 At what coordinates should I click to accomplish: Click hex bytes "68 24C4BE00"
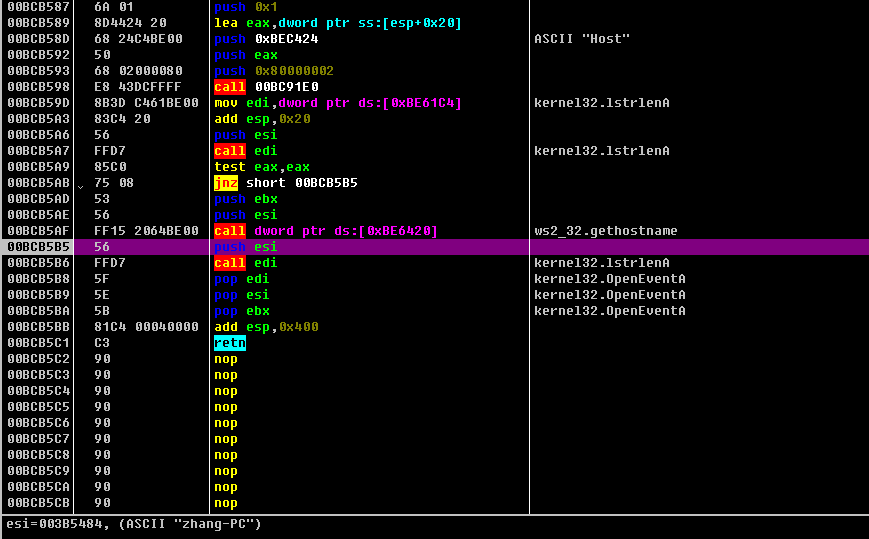coord(138,39)
